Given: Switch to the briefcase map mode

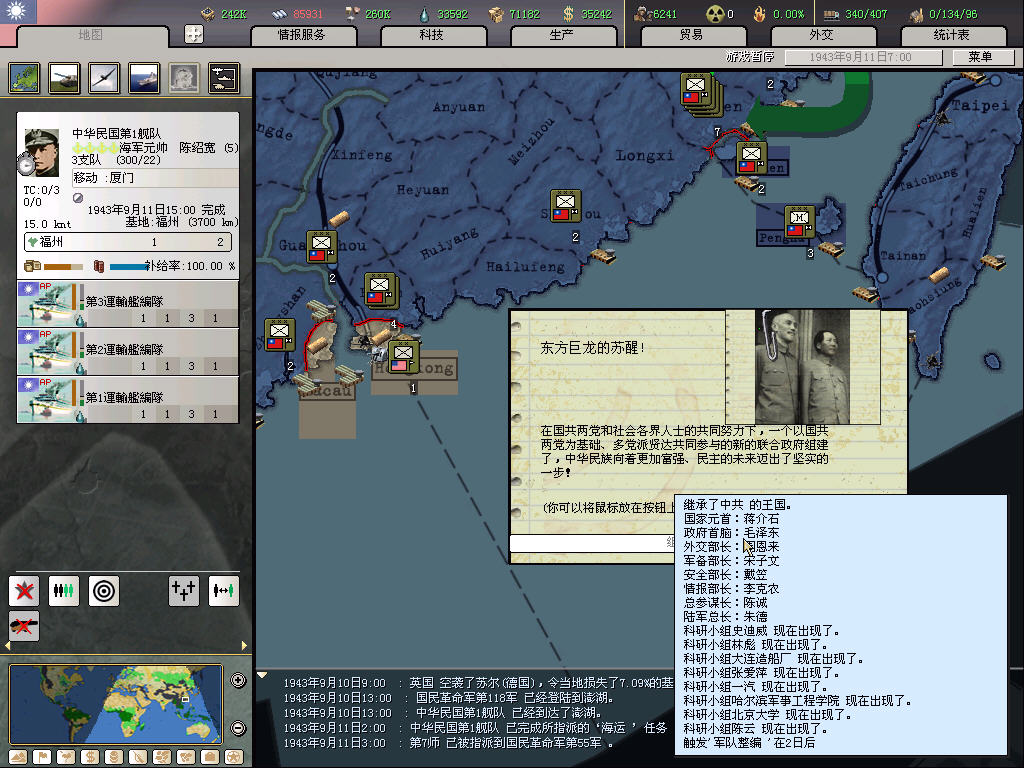Looking at the screenshot, I should (x=210, y=757).
